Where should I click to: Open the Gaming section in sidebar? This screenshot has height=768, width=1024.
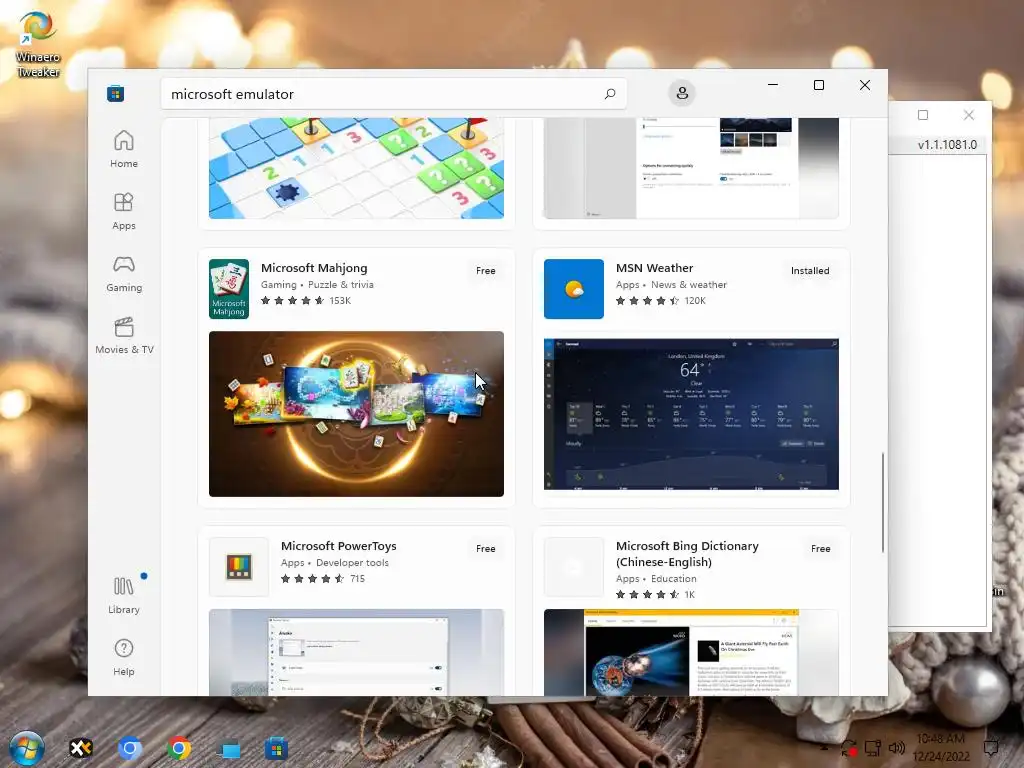click(x=124, y=274)
